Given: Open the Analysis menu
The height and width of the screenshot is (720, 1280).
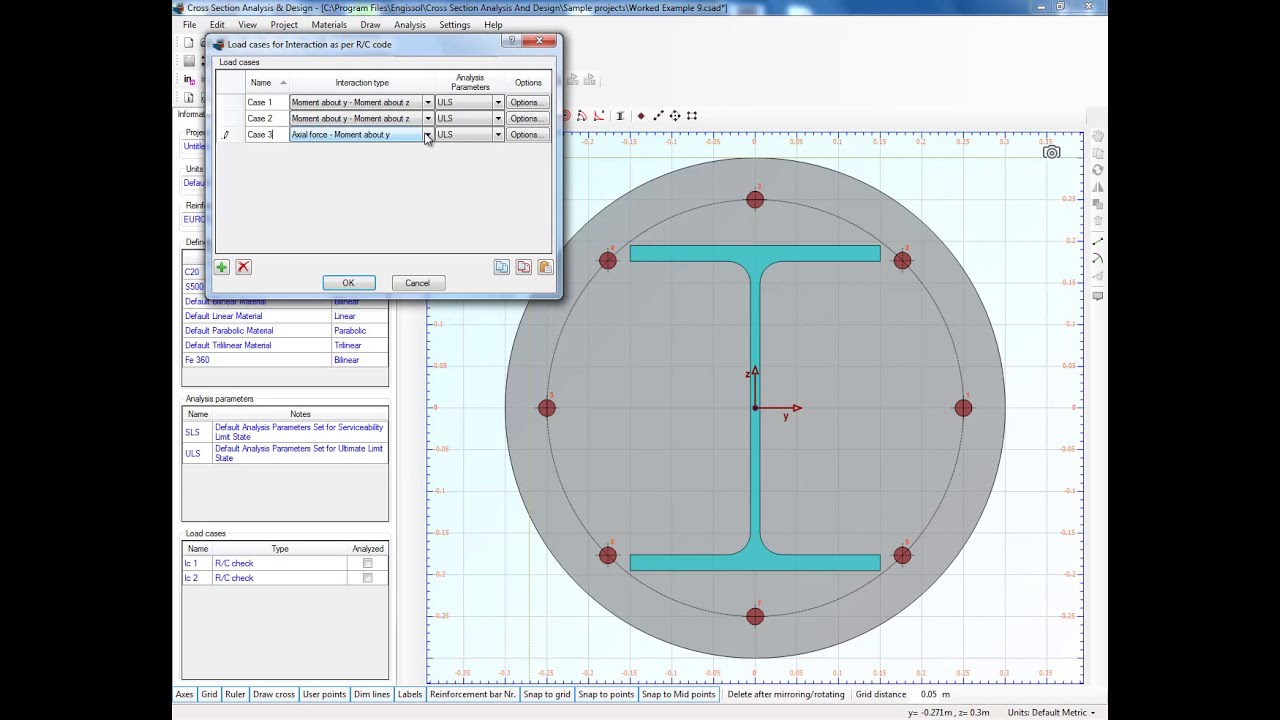Looking at the screenshot, I should [409, 24].
